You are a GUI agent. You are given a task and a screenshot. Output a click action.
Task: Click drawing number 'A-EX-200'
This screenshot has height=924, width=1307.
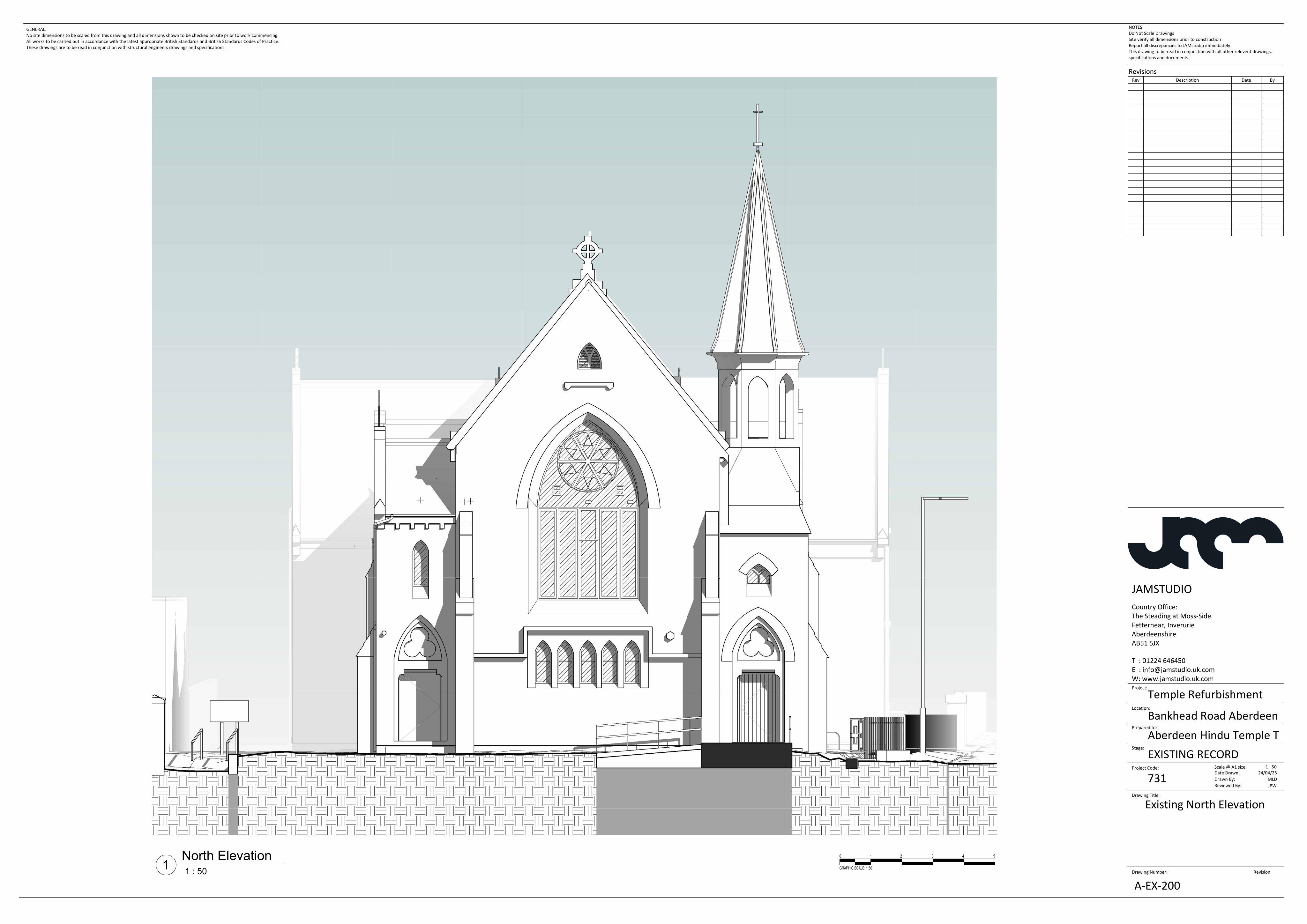coord(1157,886)
